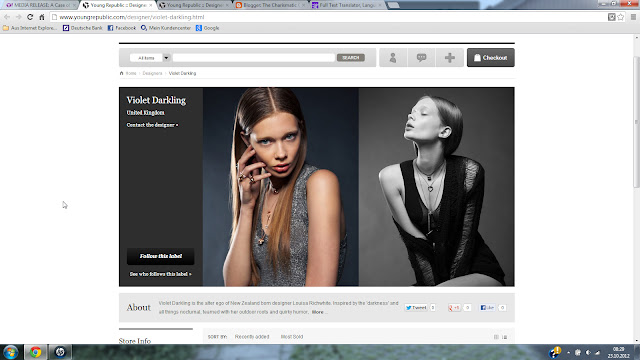Open the Windows Start button
The image size is (640, 360).
(11, 352)
